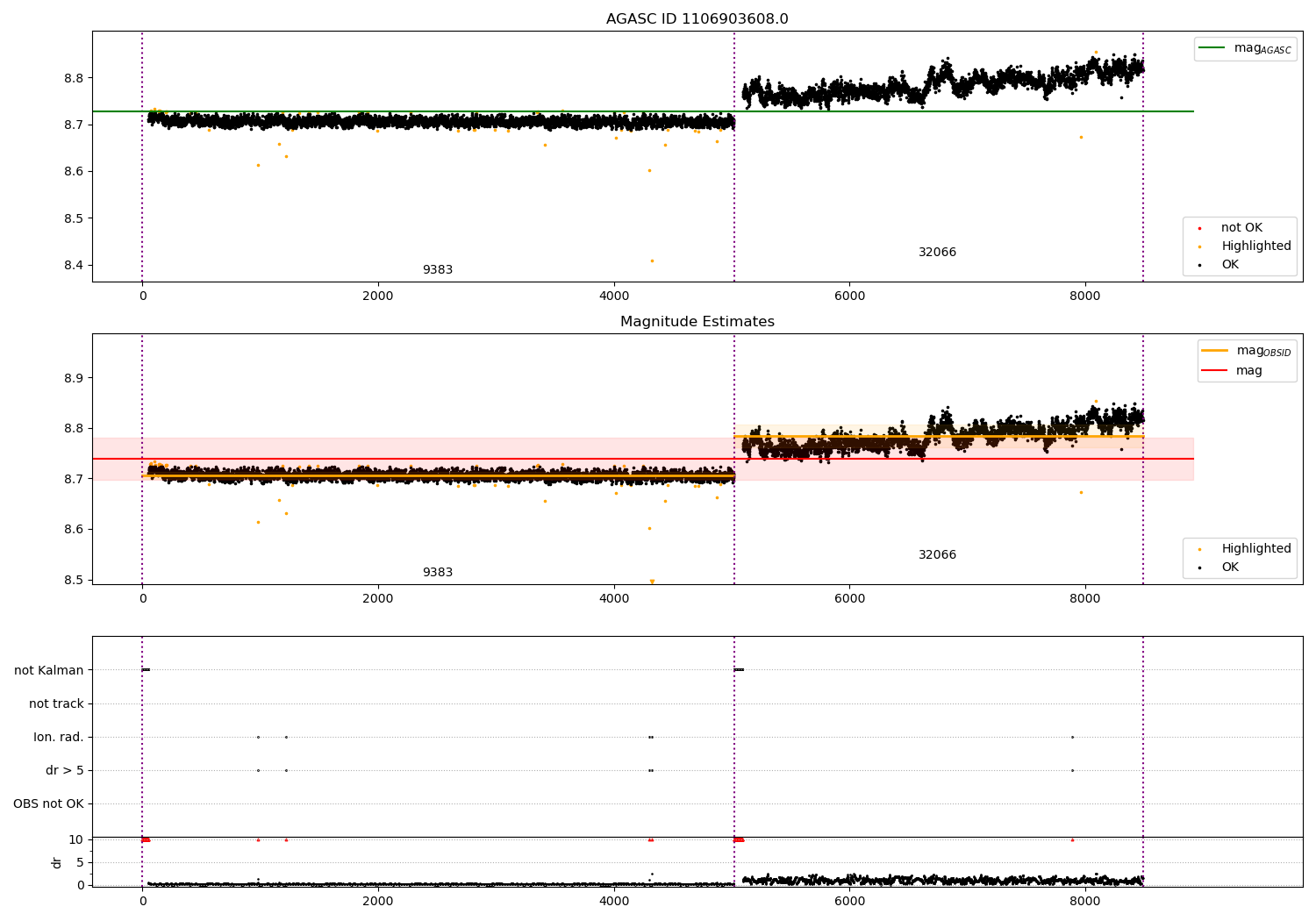Click obsid label 9383 in top plot

point(438,270)
